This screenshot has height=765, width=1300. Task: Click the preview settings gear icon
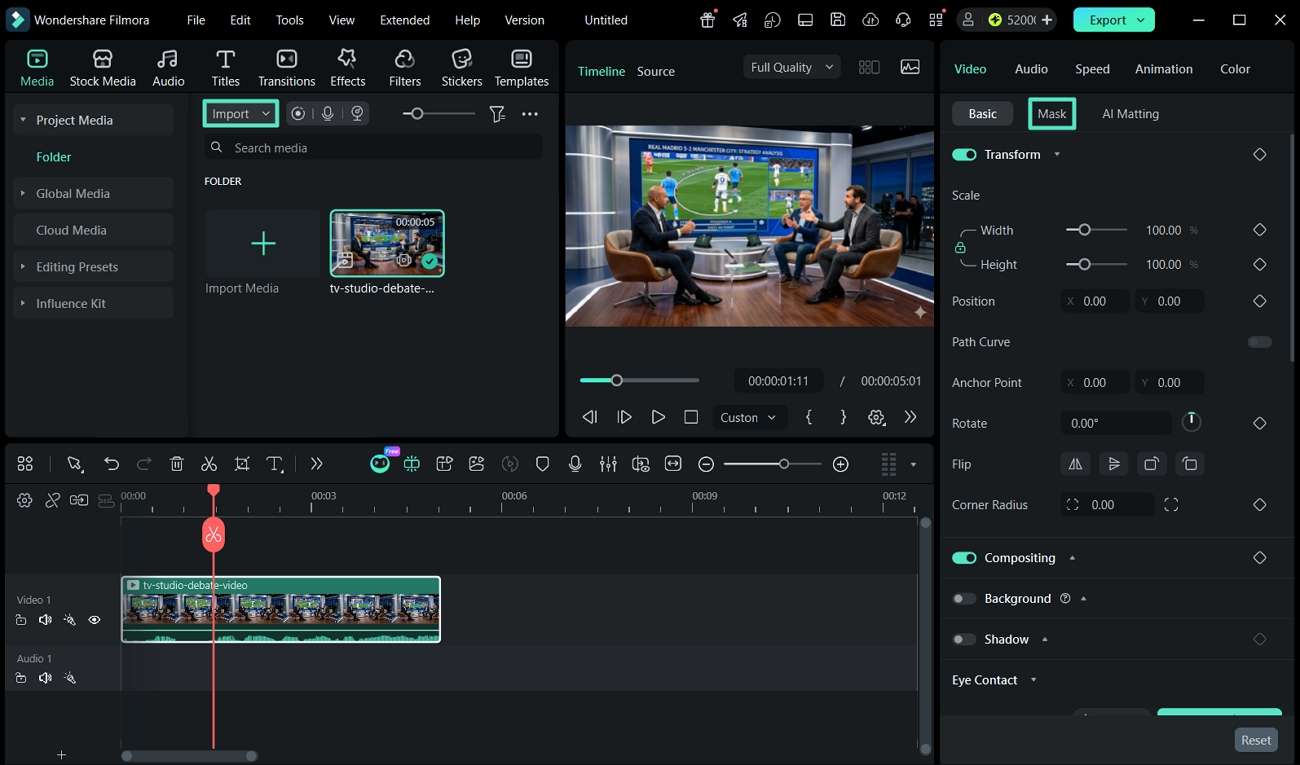tap(877, 417)
